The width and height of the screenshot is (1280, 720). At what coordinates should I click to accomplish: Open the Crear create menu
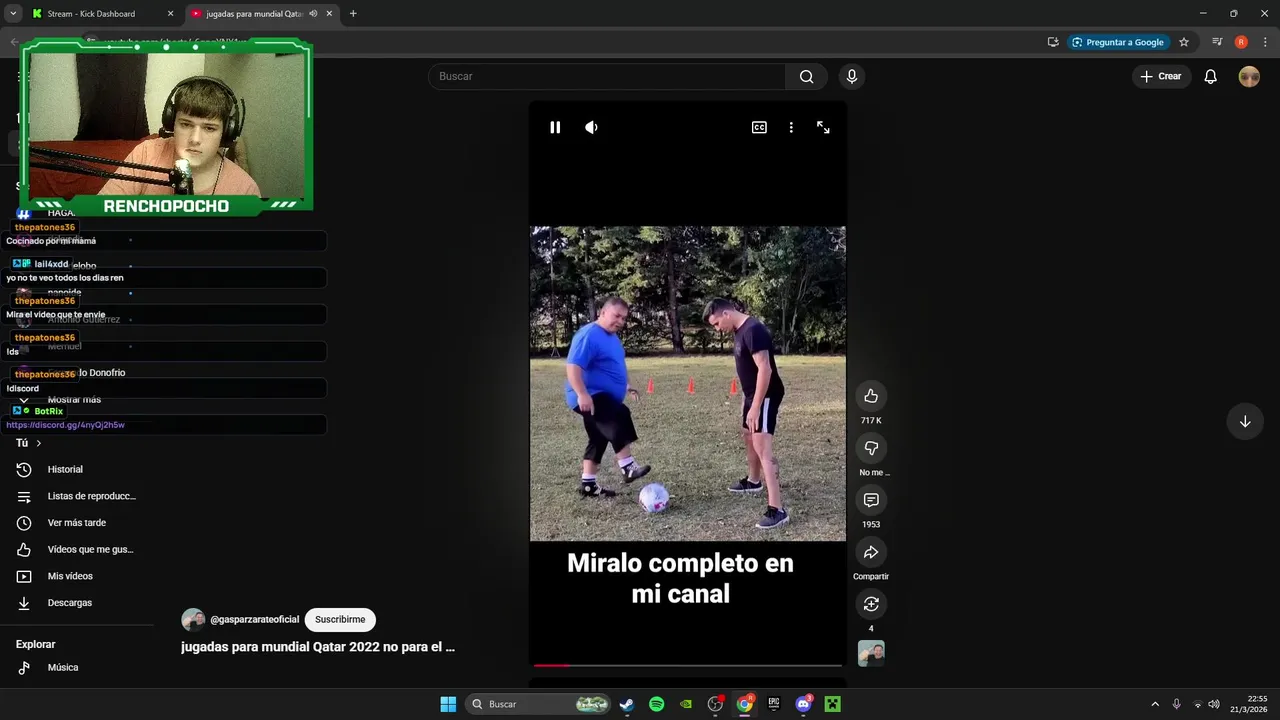[1161, 76]
